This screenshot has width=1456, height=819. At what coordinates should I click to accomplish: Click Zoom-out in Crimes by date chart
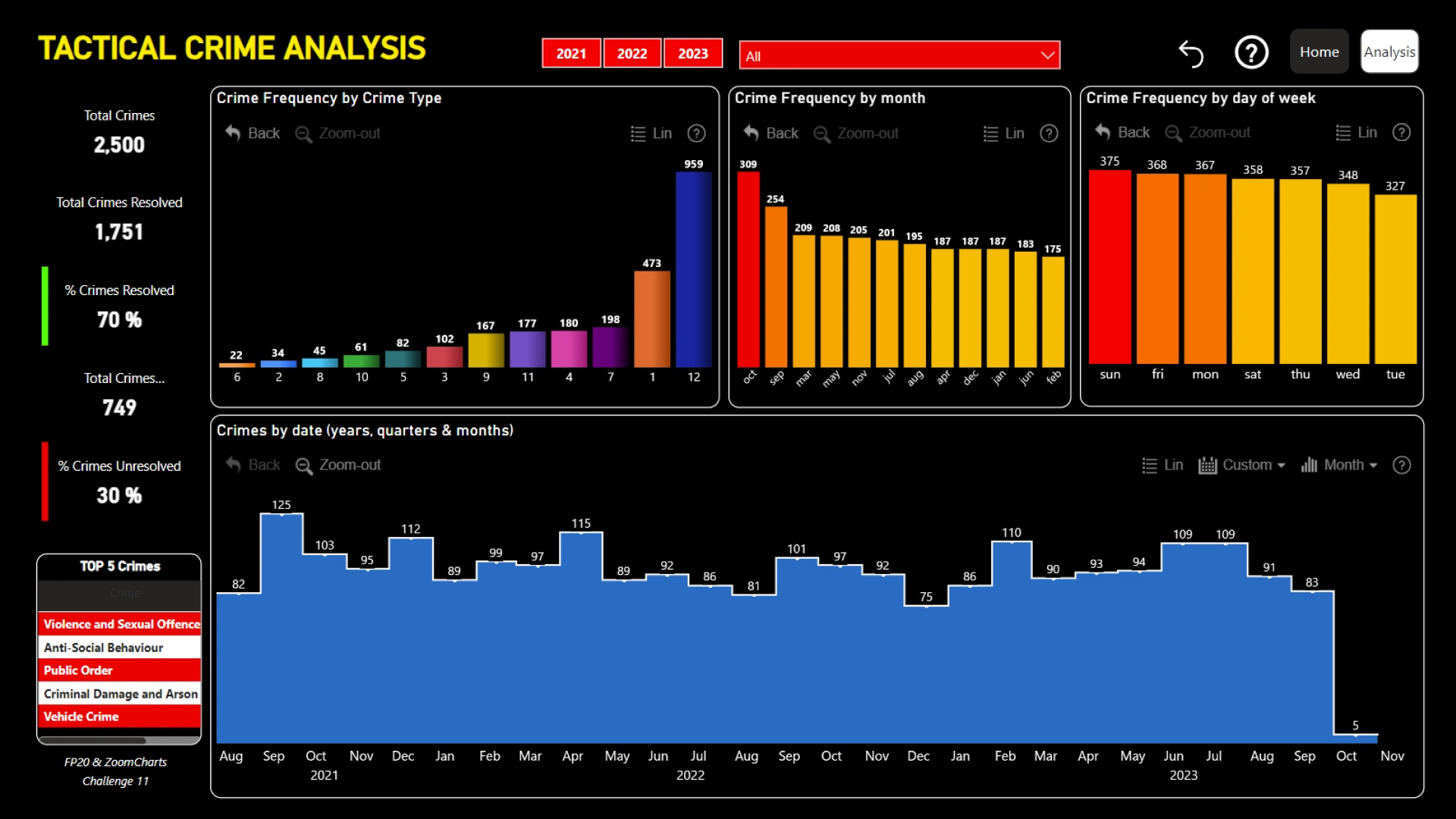(x=339, y=465)
